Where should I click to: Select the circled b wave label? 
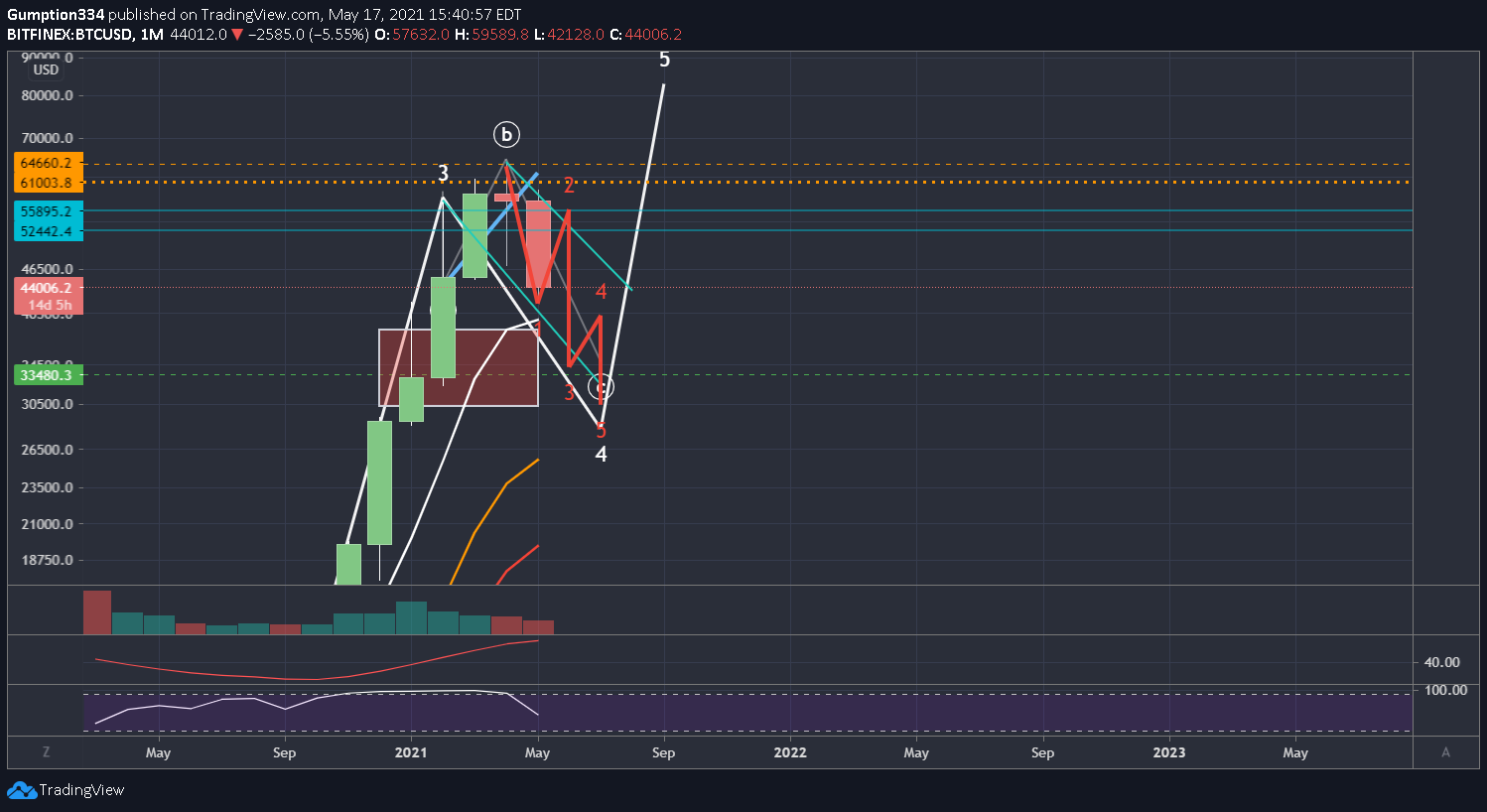point(506,135)
